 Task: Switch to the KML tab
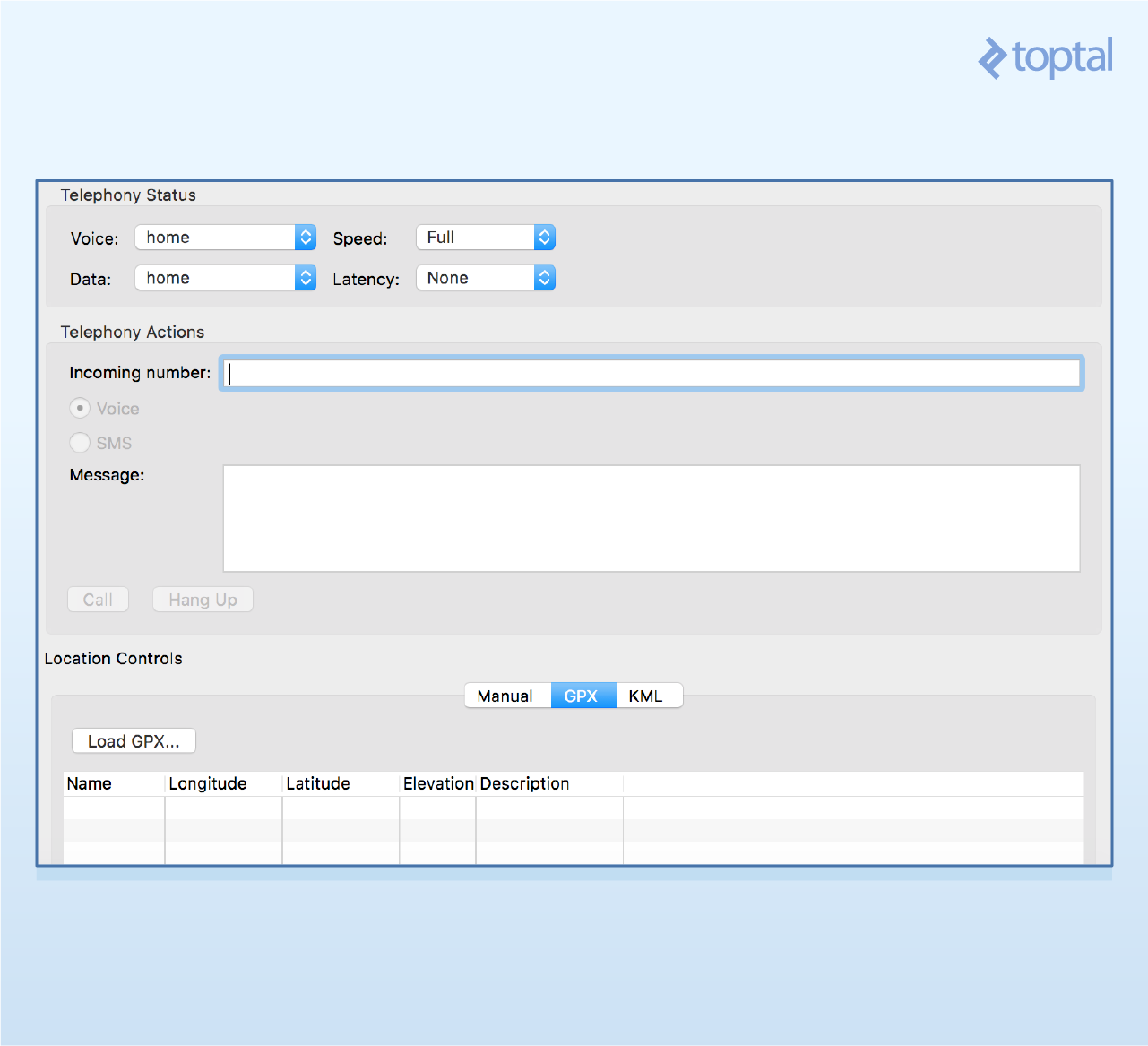coord(649,696)
